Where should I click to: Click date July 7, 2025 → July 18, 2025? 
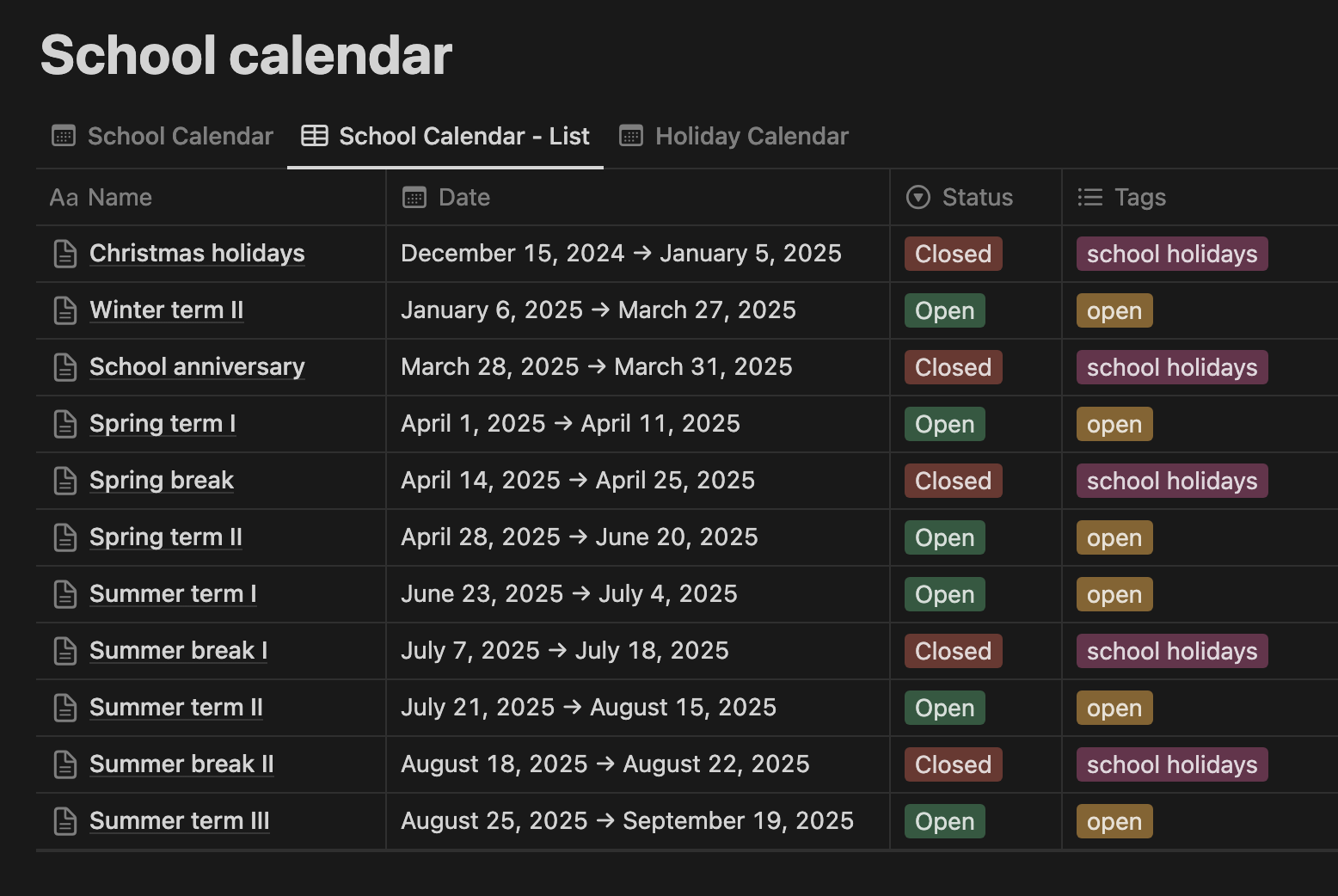[x=565, y=651]
